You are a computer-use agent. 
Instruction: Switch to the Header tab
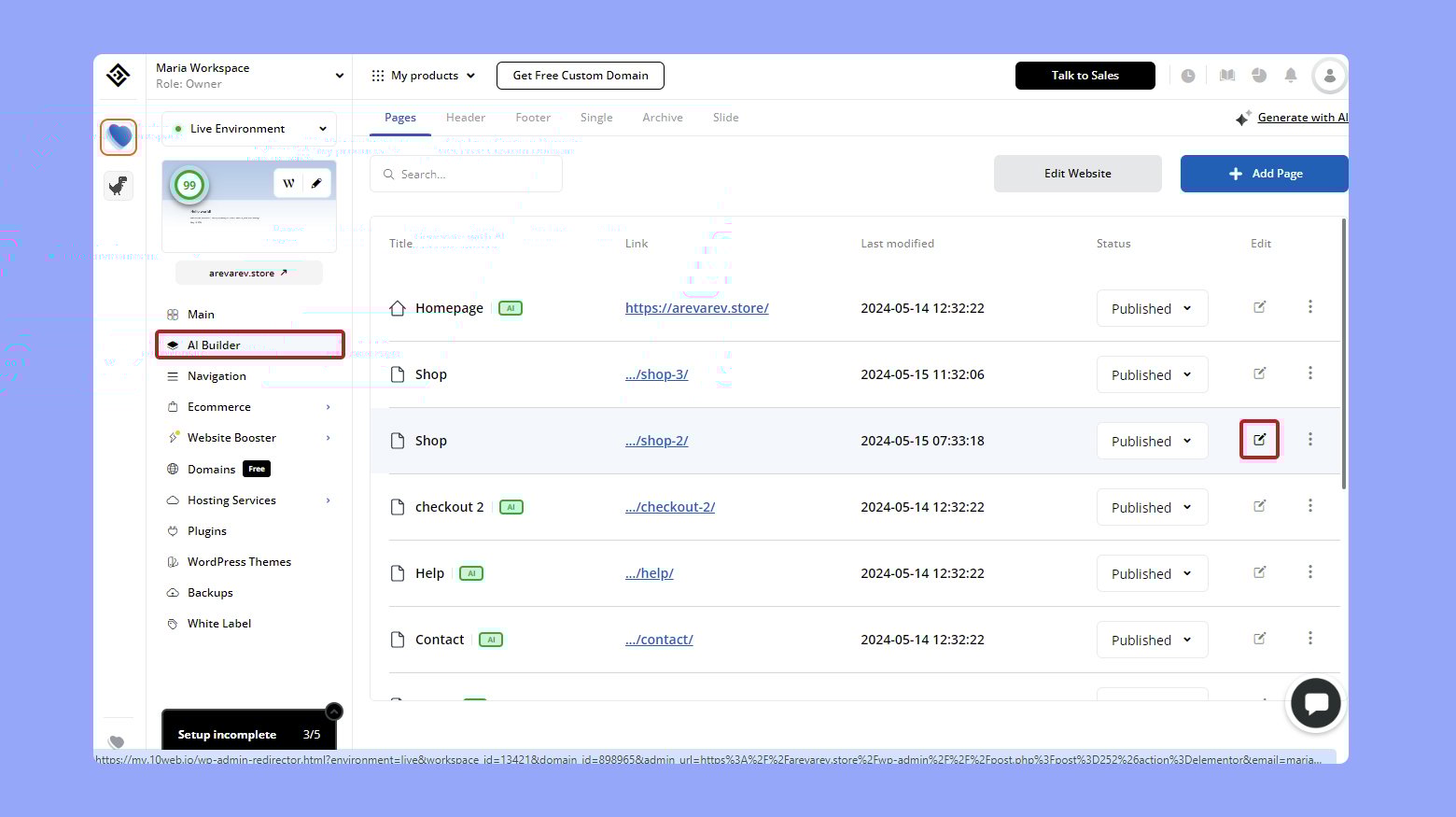tap(465, 118)
